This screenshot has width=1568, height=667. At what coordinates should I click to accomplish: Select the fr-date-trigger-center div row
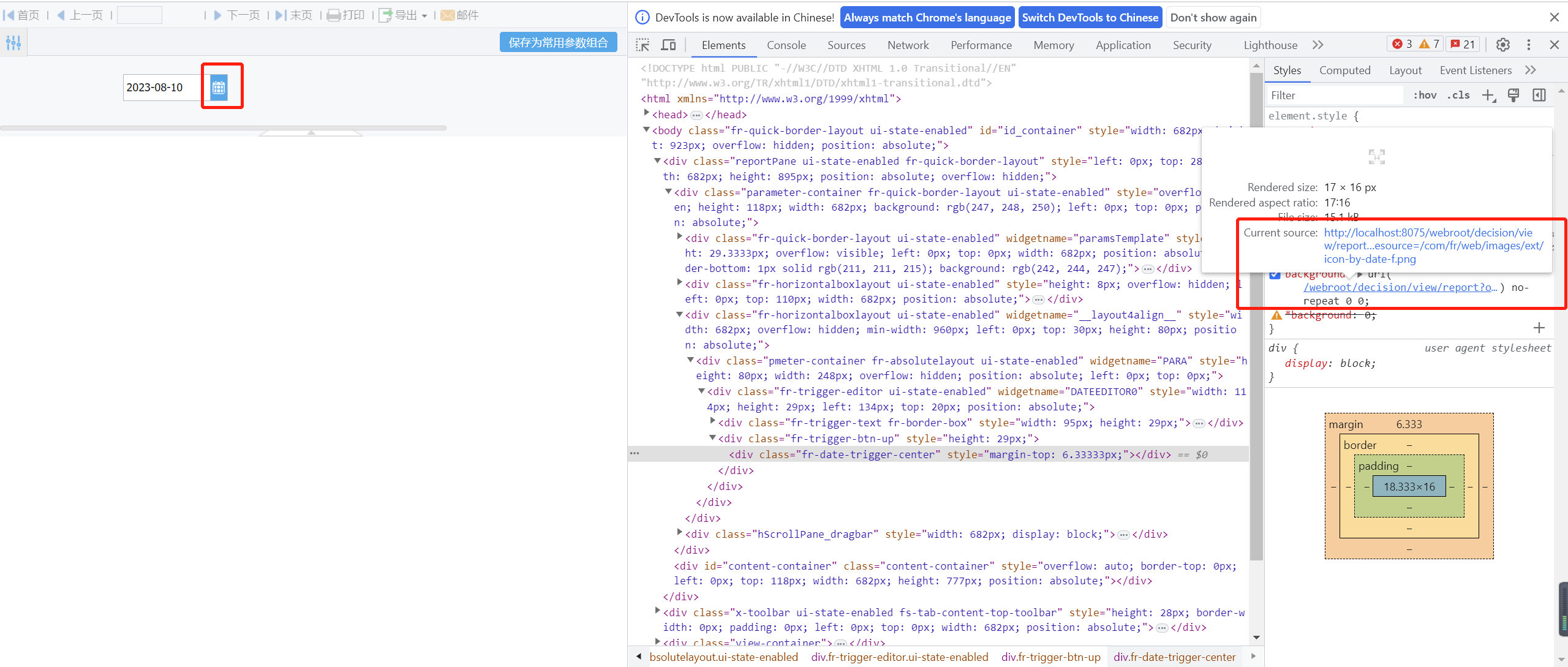(938, 454)
